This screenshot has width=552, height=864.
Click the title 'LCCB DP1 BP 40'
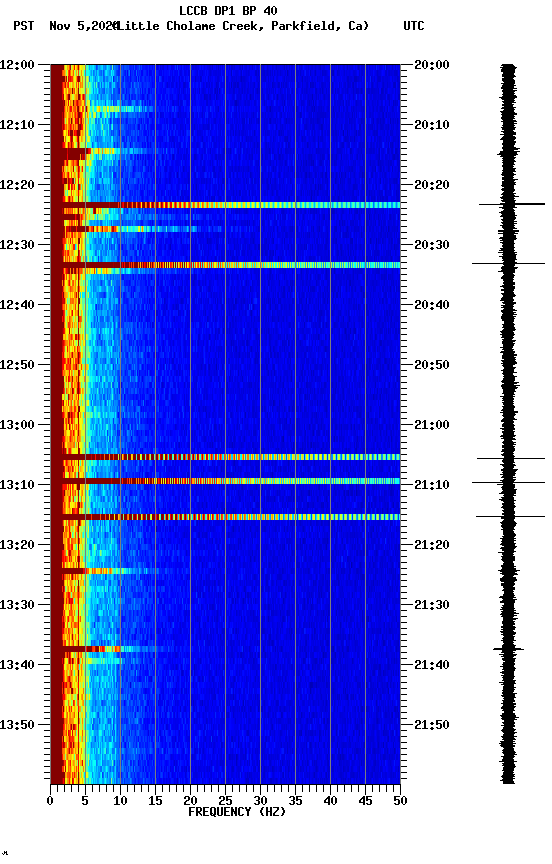pyautogui.click(x=228, y=10)
